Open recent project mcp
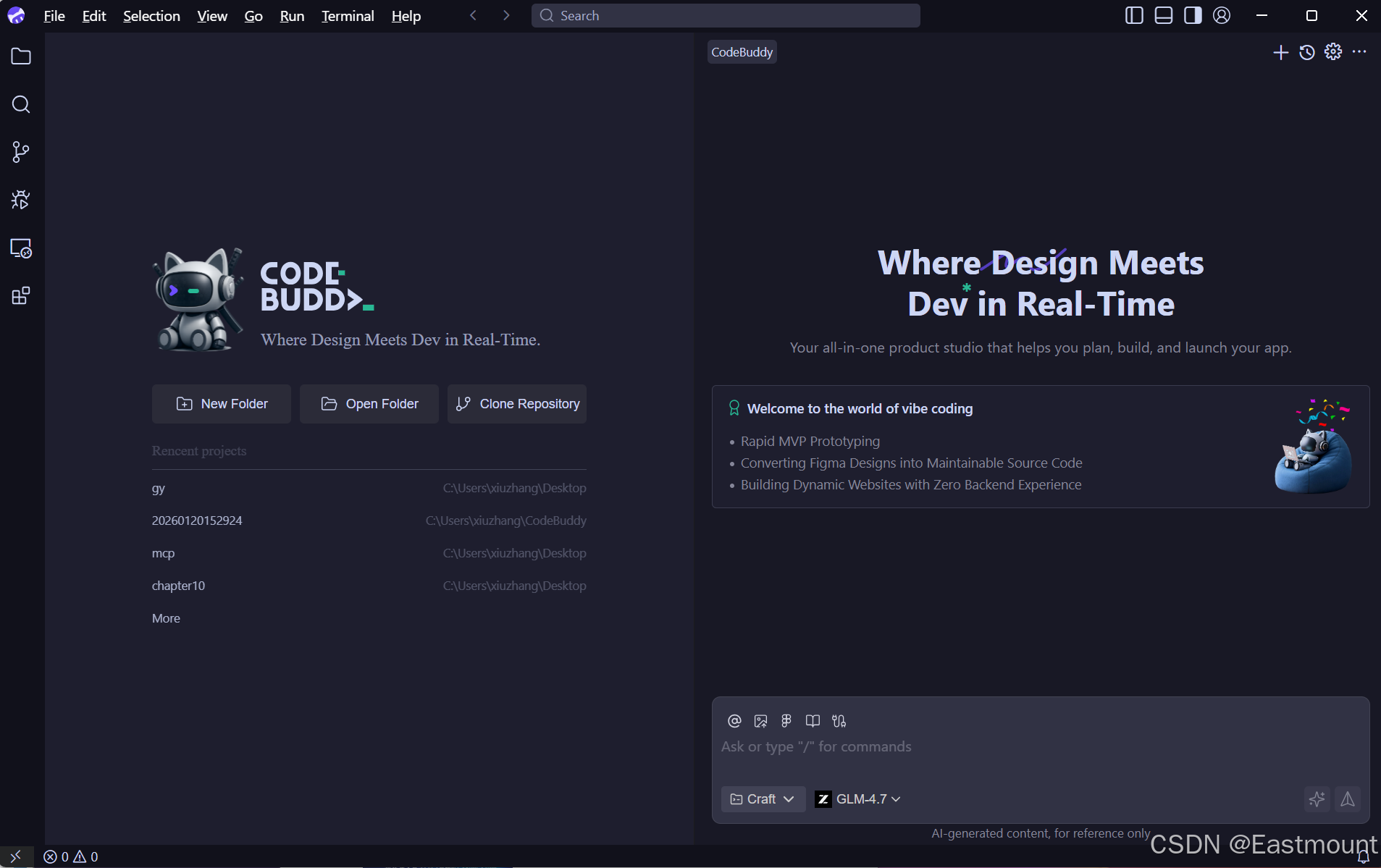 click(369, 553)
